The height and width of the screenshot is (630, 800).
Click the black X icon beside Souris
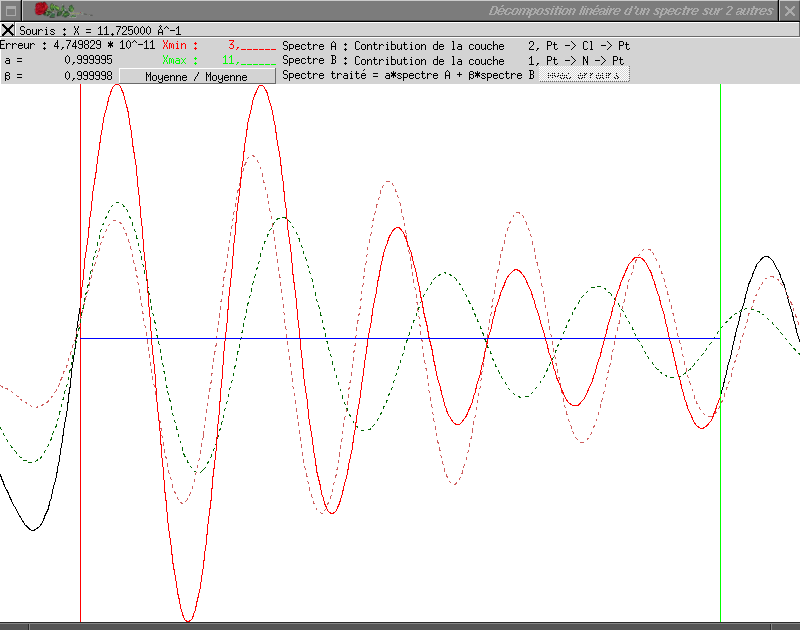[8, 30]
